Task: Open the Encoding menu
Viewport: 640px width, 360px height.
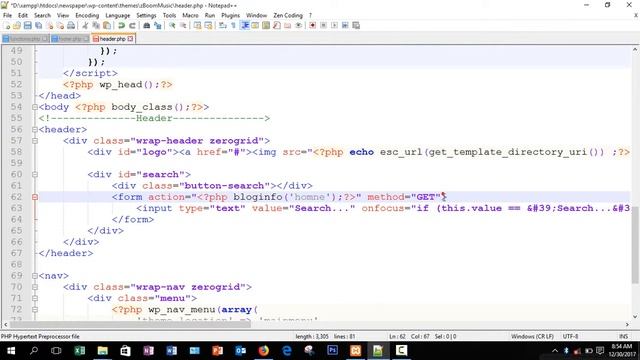Action: coord(87,15)
